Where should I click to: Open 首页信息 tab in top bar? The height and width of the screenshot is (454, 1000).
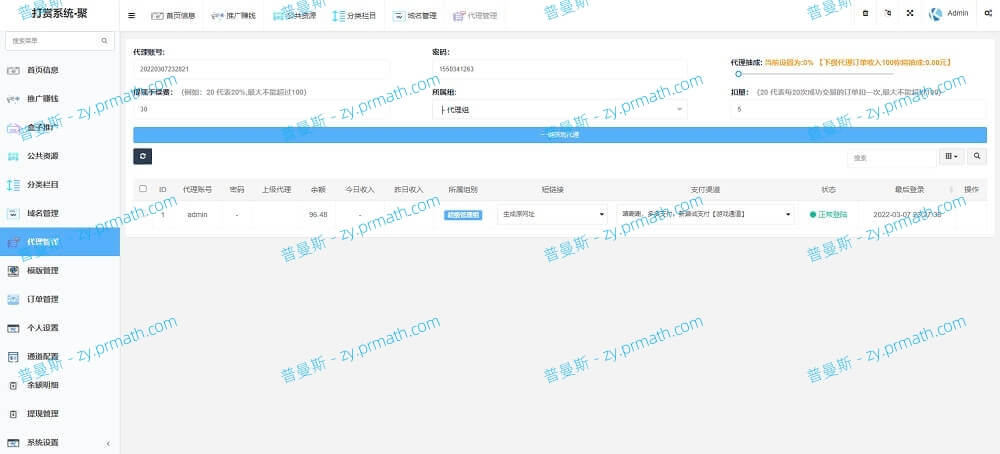pos(173,15)
